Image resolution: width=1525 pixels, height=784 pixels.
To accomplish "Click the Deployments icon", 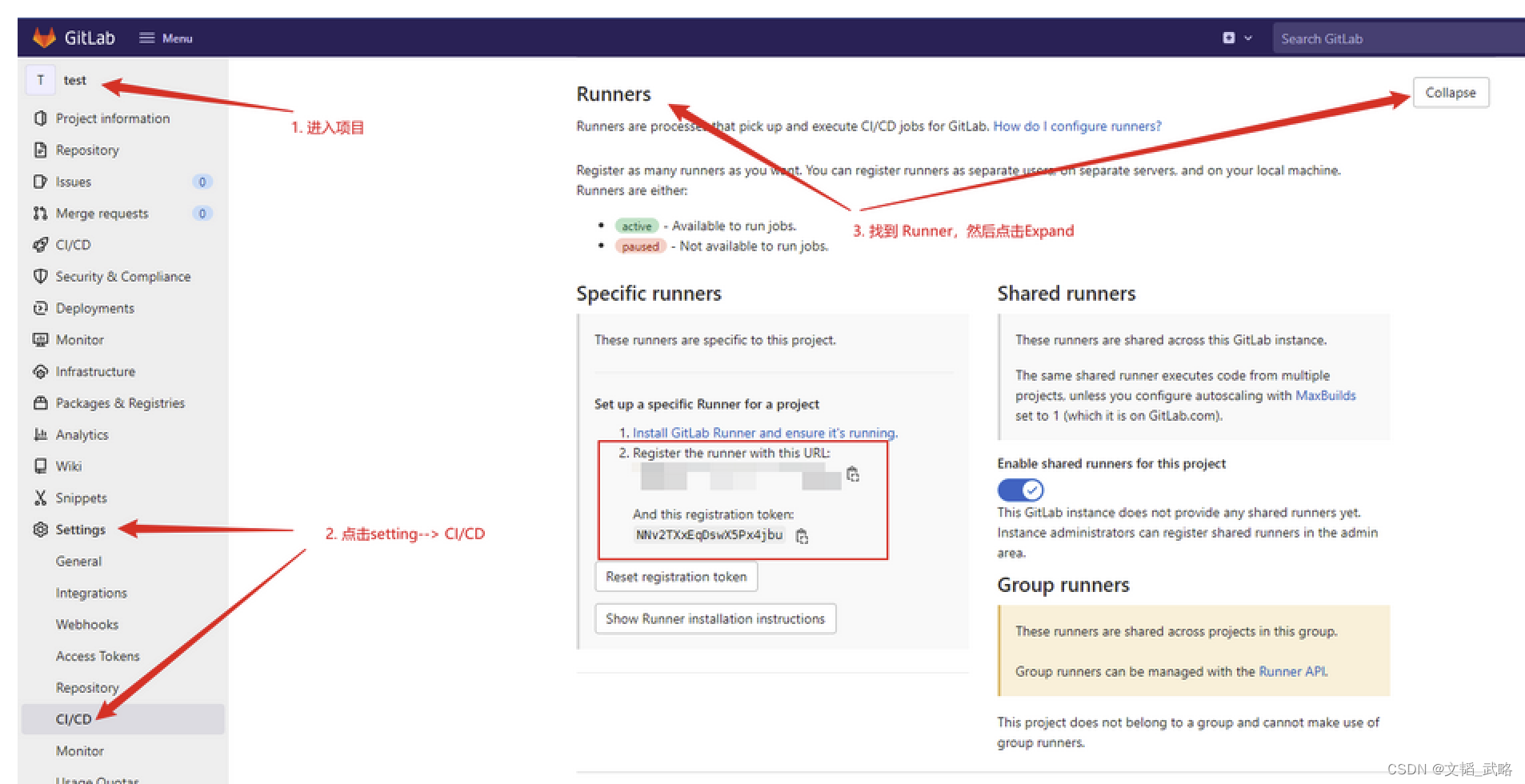I will [40, 308].
